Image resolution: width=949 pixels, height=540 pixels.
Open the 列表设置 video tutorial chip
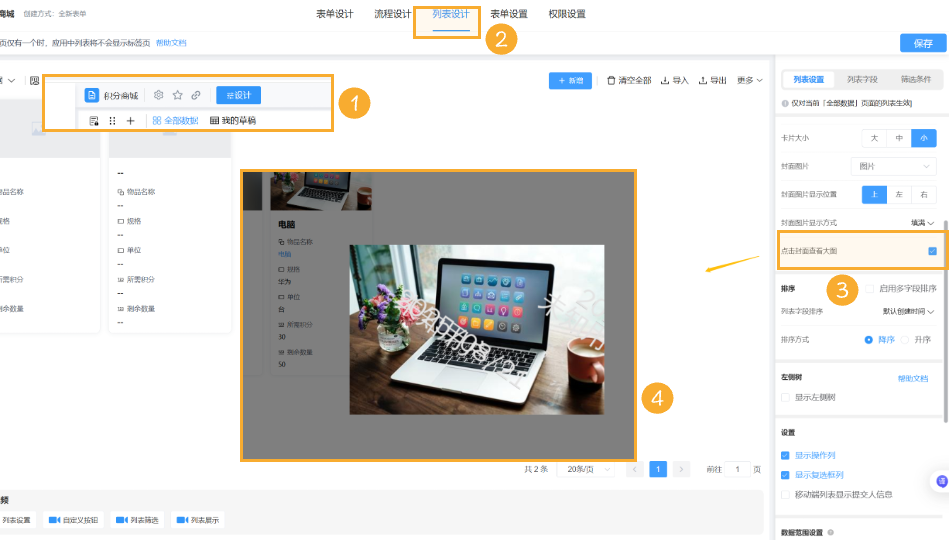tap(16, 520)
